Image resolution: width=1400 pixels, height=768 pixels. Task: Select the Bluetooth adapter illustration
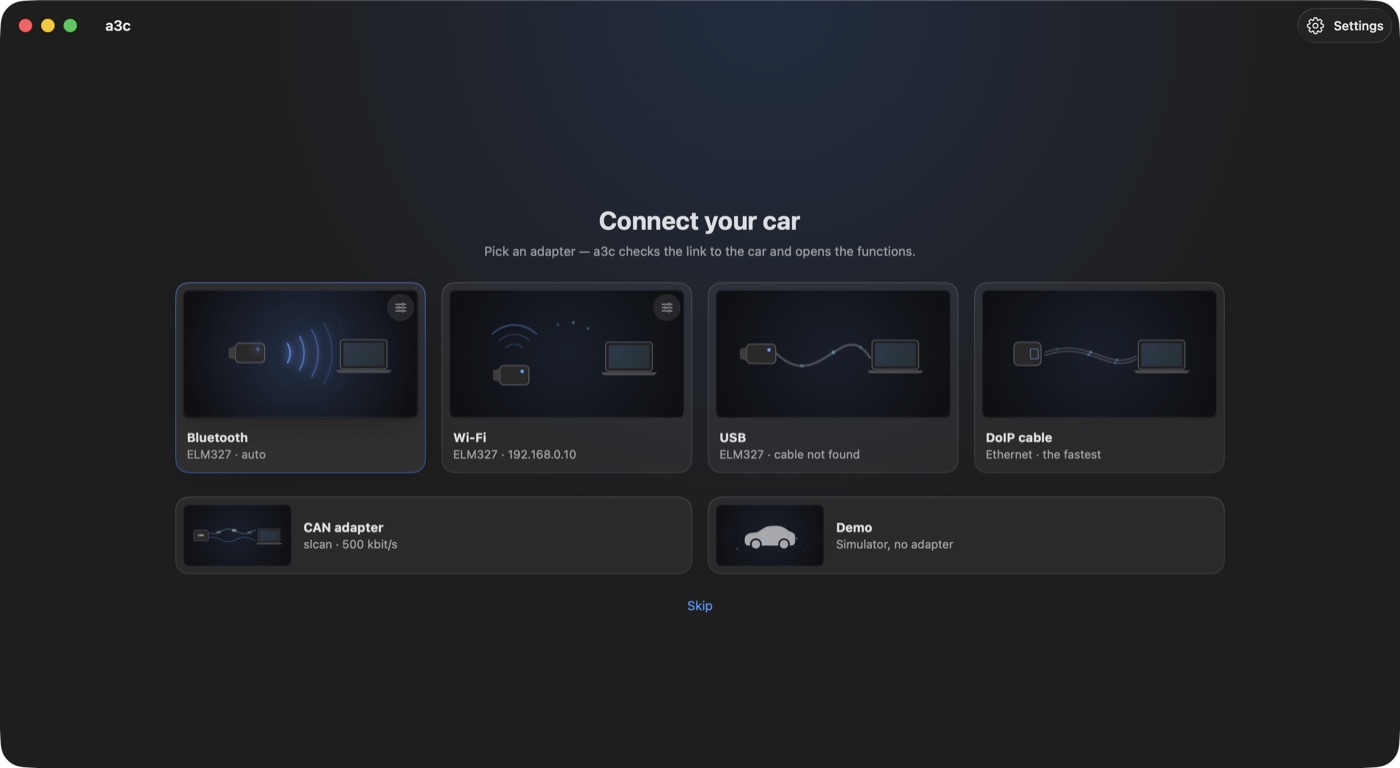300,354
